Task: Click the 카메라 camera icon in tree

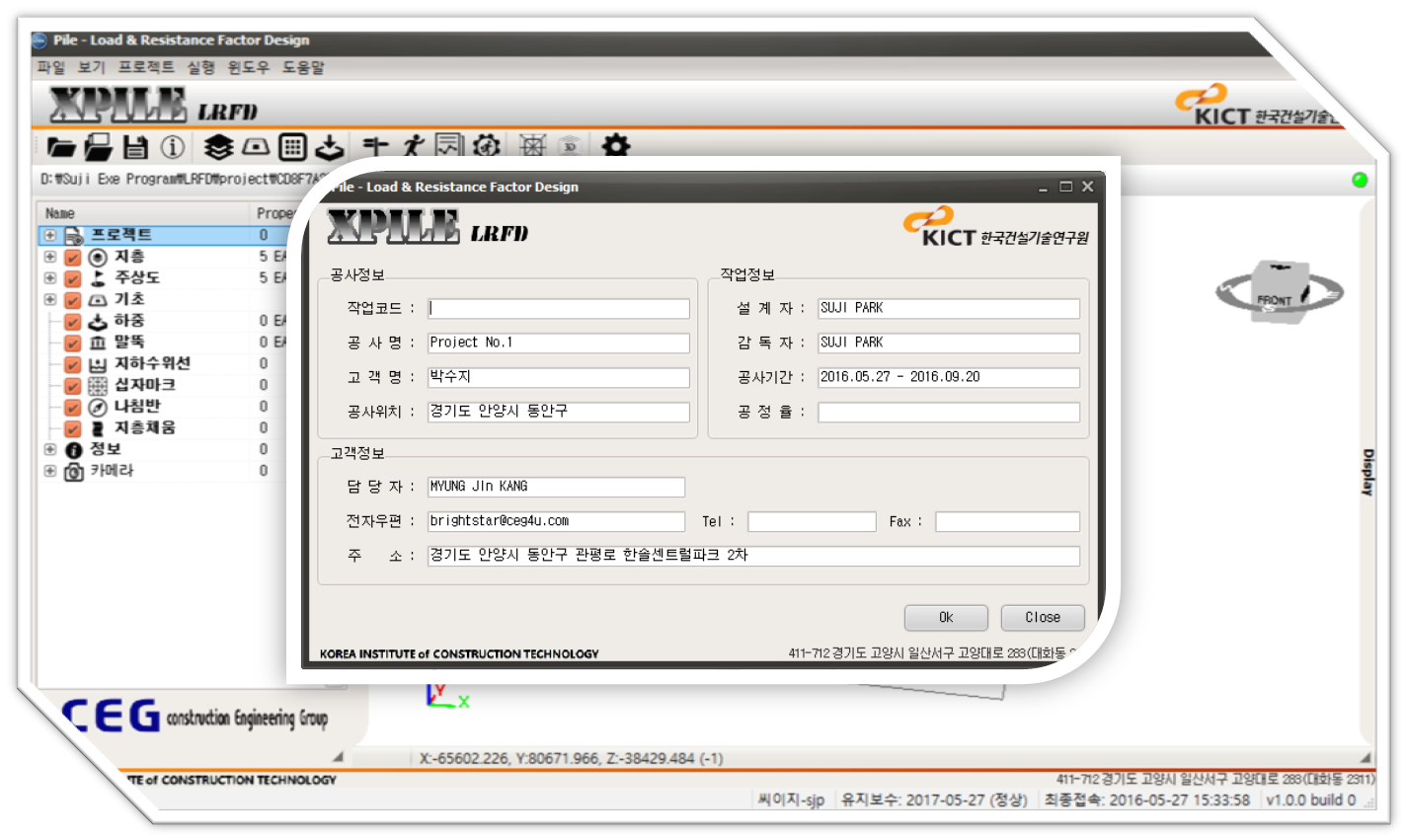Action: coord(74,472)
